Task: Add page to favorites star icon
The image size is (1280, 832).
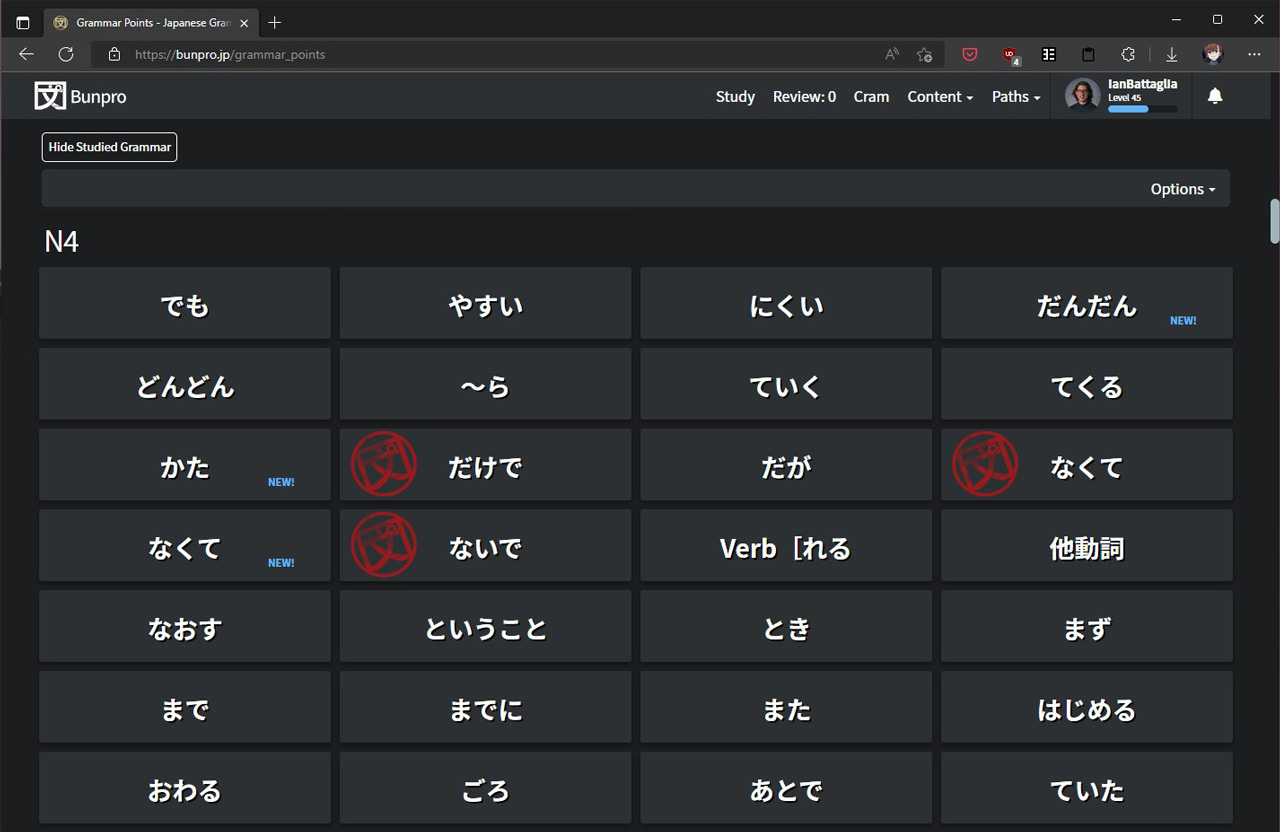Action: pos(925,54)
